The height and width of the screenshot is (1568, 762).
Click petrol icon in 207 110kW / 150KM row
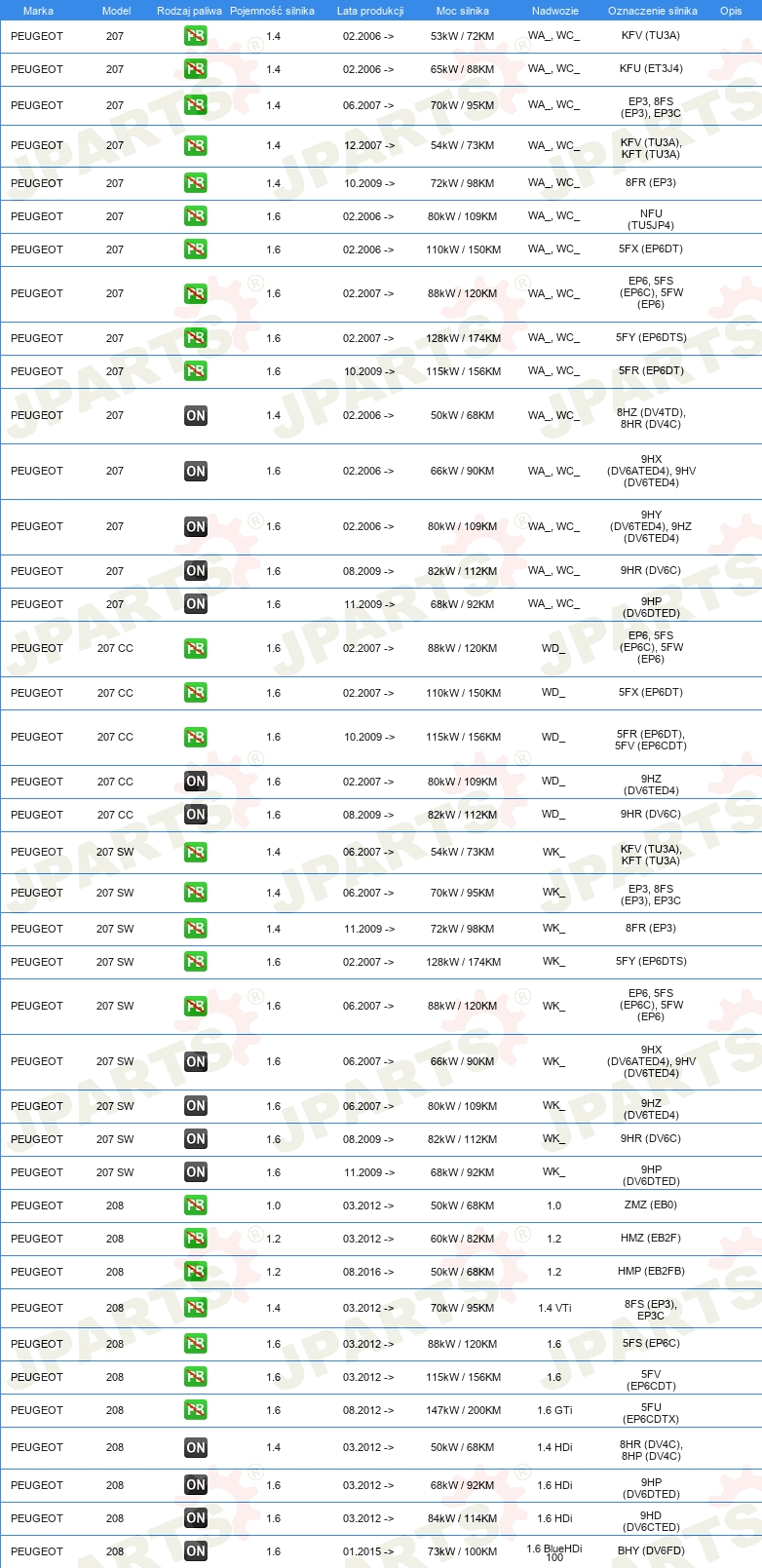tap(196, 249)
